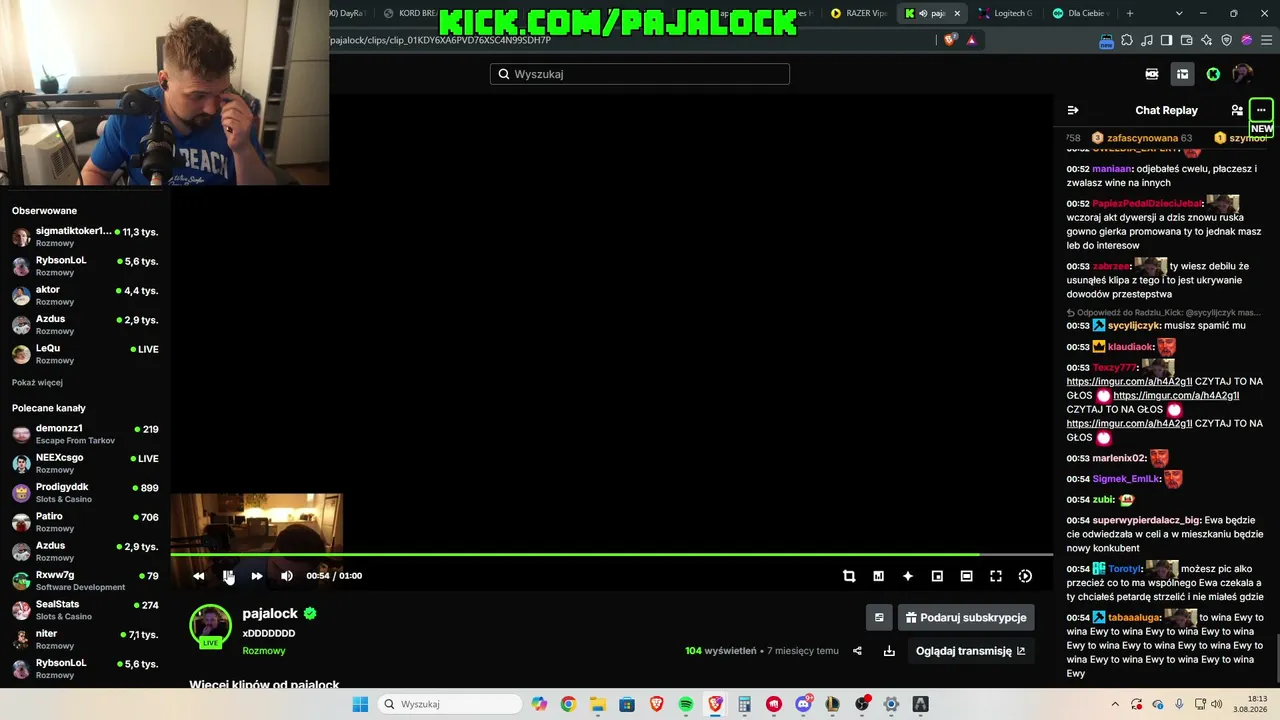Pause the clip playback

pyautogui.click(x=228, y=576)
